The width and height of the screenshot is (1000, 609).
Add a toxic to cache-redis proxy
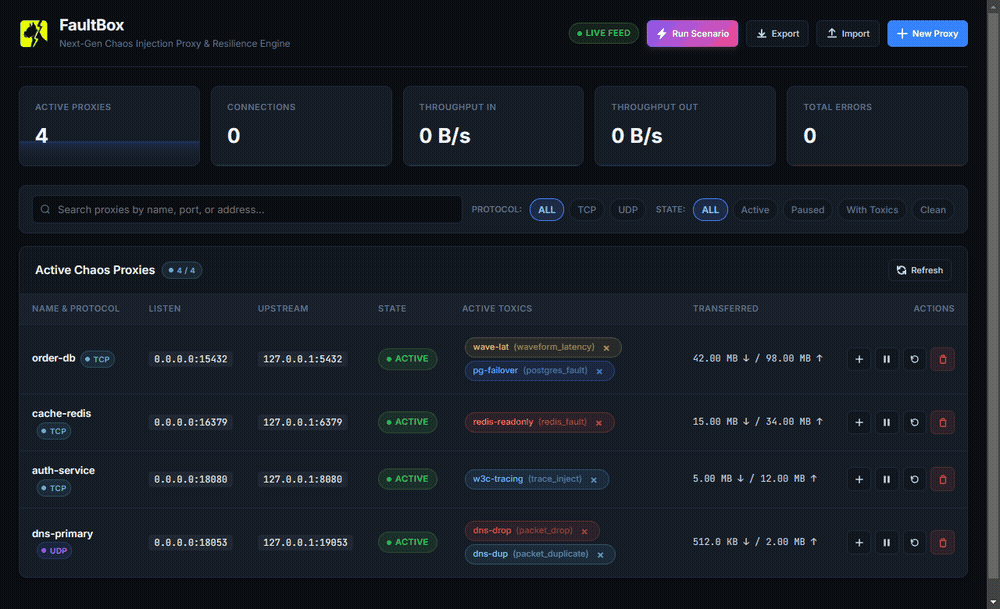point(859,422)
